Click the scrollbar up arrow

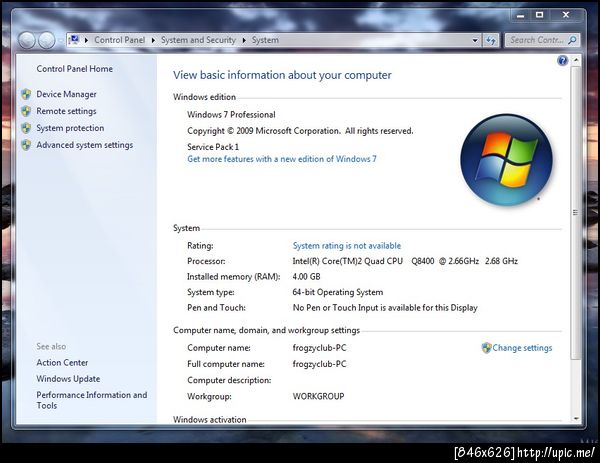click(x=576, y=60)
